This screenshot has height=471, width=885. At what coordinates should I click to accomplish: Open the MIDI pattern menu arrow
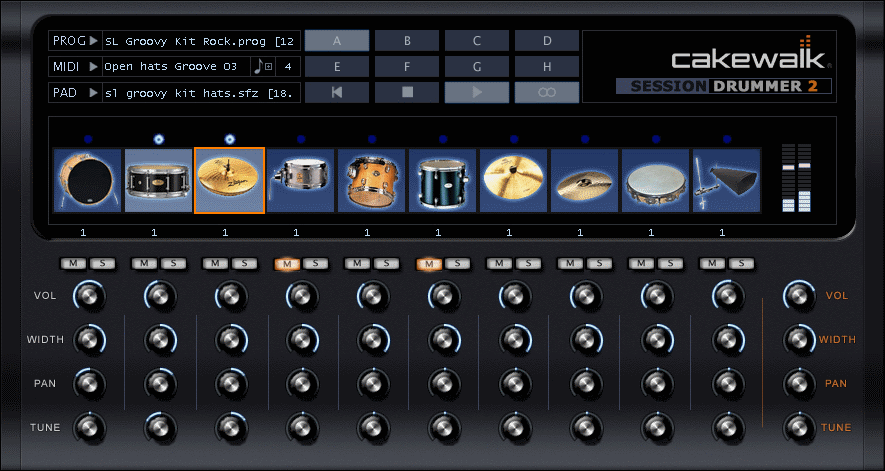(x=93, y=67)
